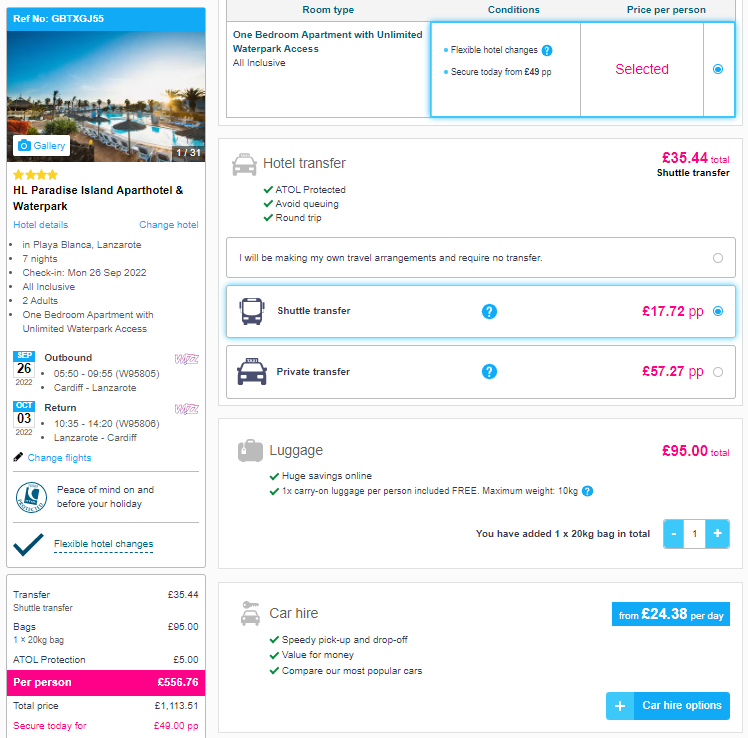This screenshot has width=748, height=738.
Task: Click the checkmark icon beside Flexible hotel changes
Action: pos(28,544)
